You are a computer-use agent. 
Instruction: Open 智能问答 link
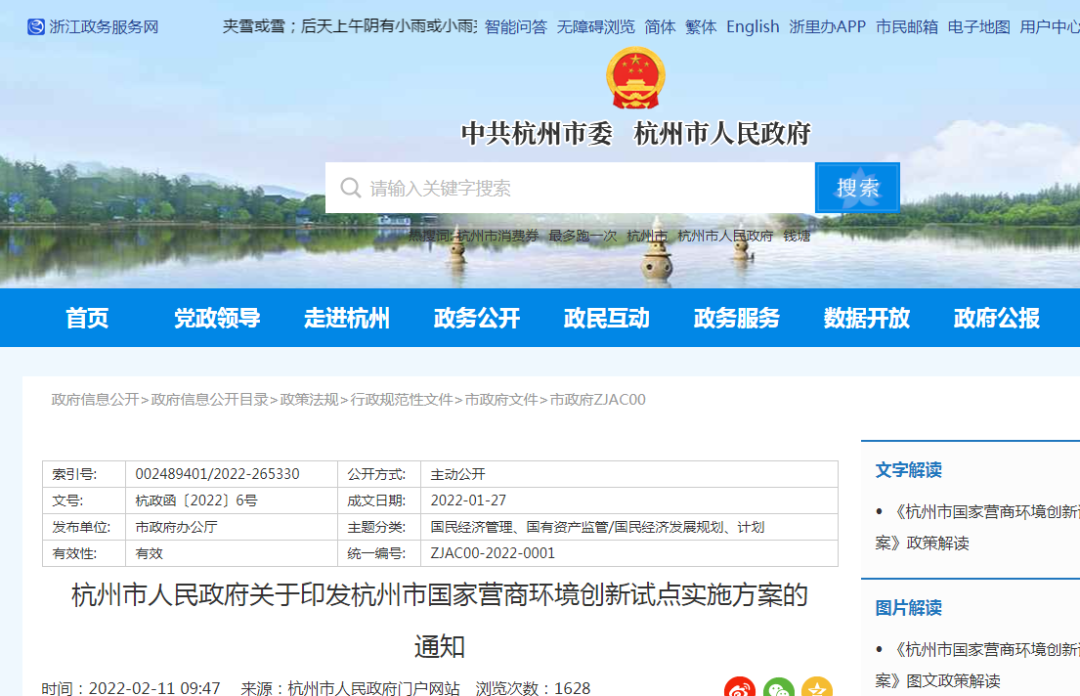click(x=515, y=27)
